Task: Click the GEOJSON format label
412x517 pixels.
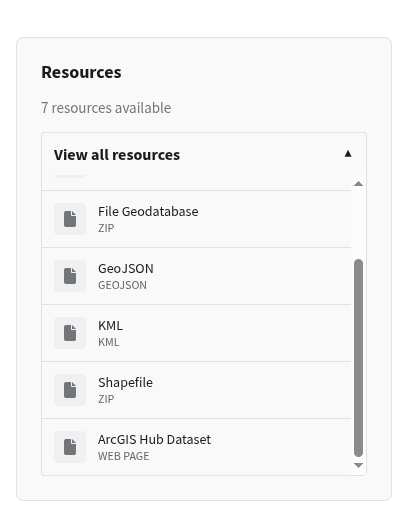Action: pyautogui.click(x=122, y=285)
